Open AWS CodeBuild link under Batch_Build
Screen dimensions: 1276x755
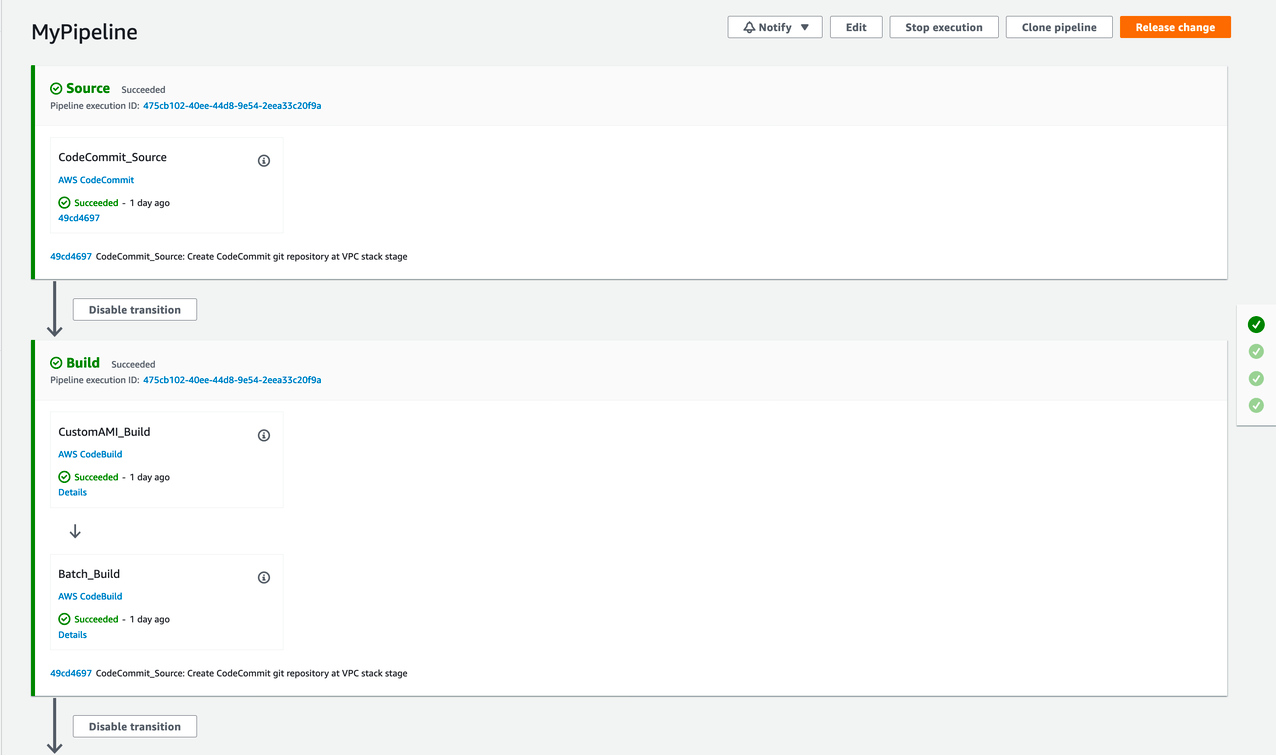tap(90, 596)
